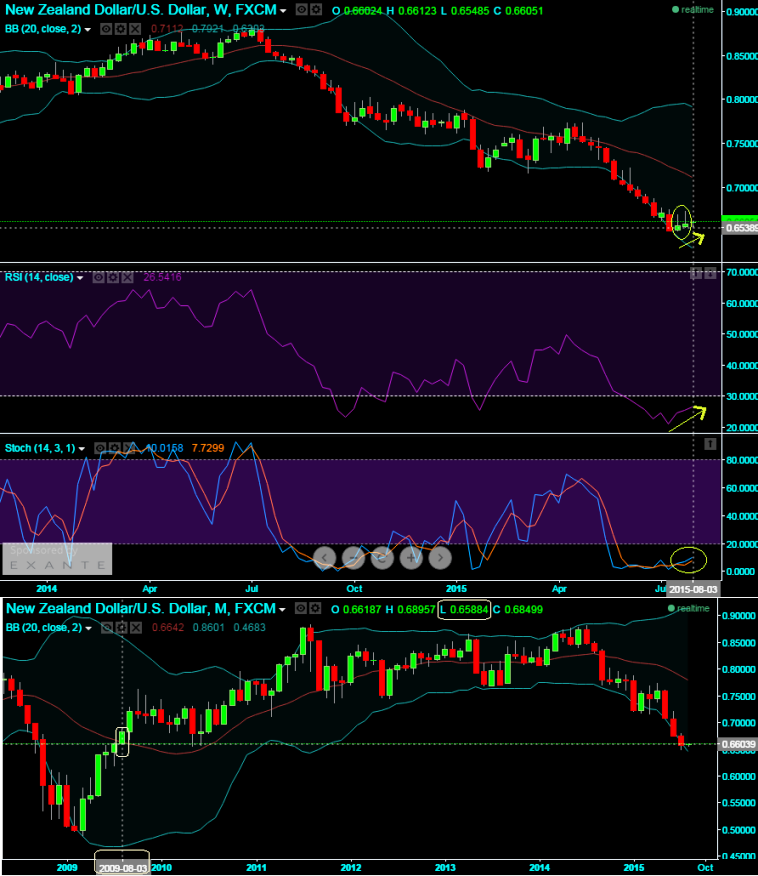The image size is (758, 876).
Task: Open weekly NZD/USD symbol title dropdown
Action: click(x=284, y=11)
